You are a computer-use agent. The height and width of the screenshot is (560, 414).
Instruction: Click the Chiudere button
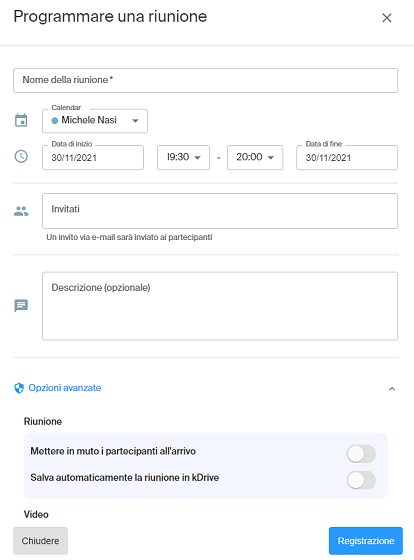(40, 541)
